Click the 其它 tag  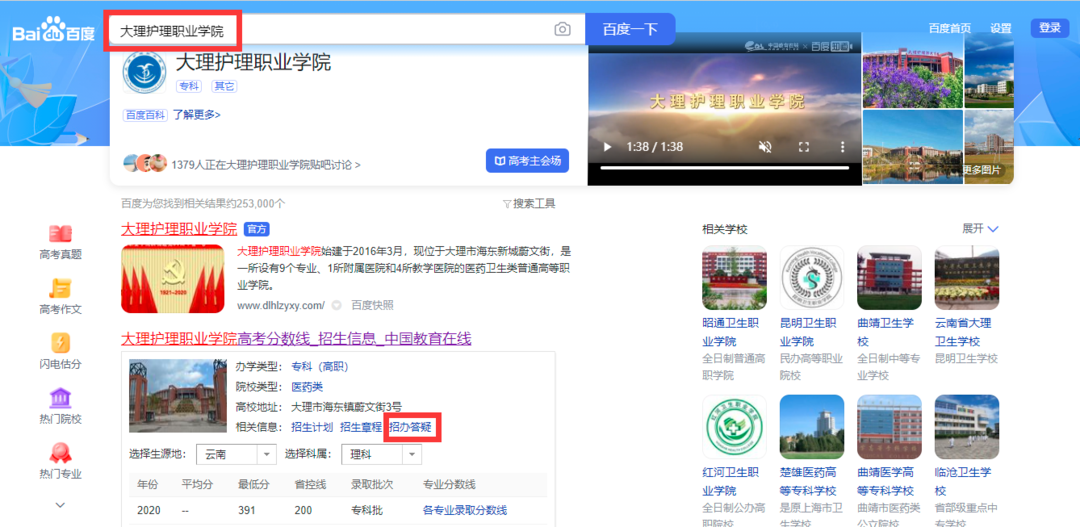224,86
